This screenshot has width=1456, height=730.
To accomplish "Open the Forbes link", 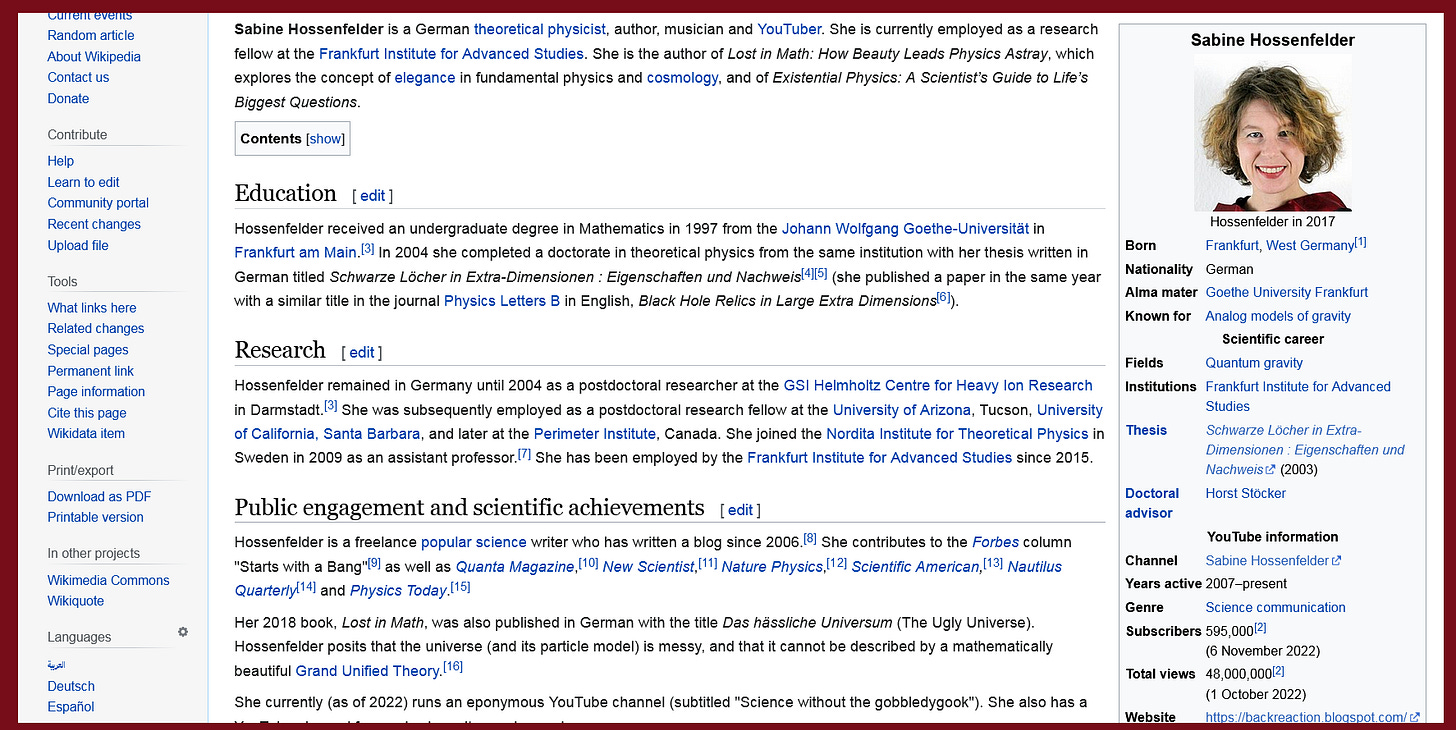I will 995,542.
